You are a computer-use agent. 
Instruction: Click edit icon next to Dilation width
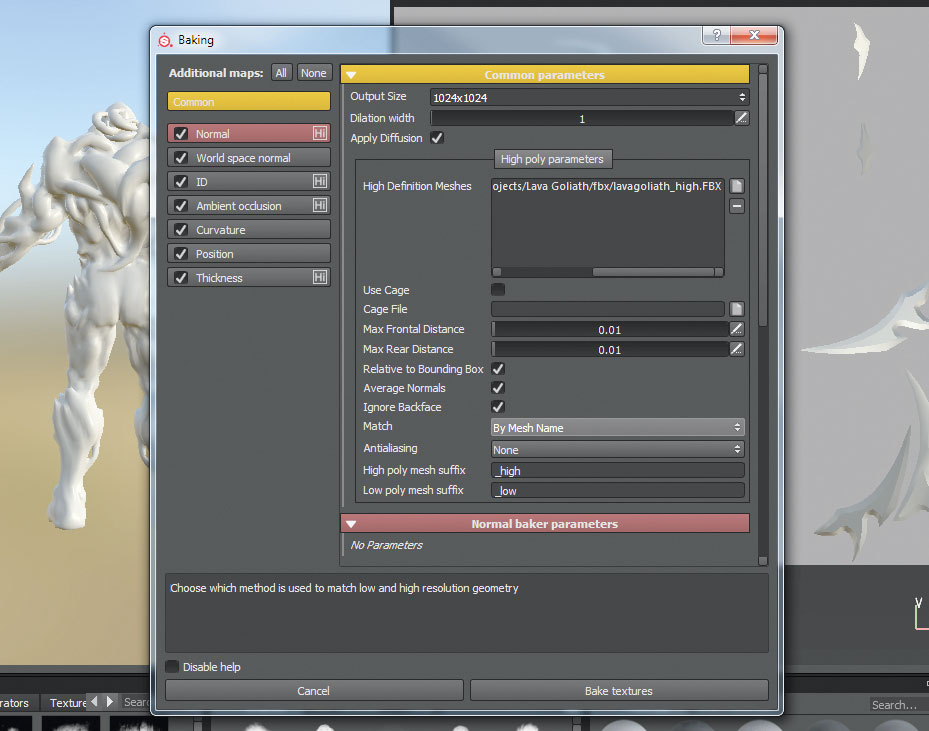pyautogui.click(x=741, y=118)
